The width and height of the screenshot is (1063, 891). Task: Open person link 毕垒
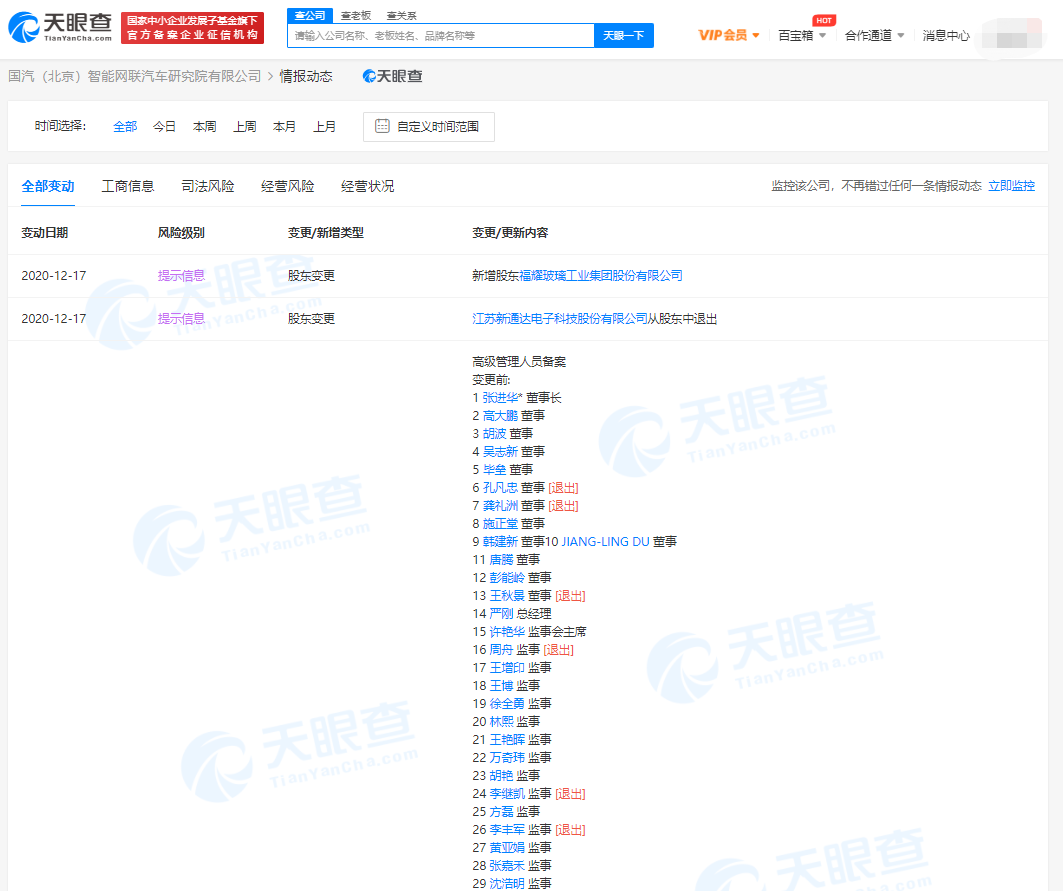(494, 469)
